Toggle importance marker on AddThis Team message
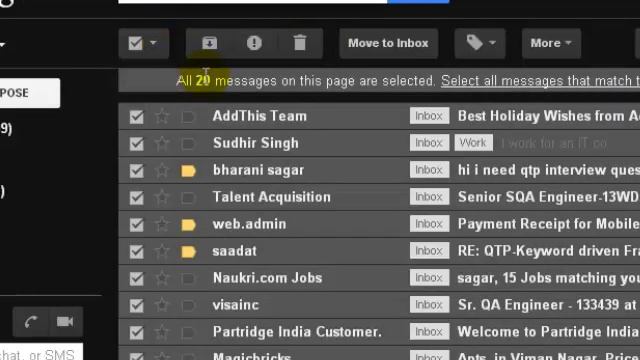640x360 pixels. pos(188,117)
